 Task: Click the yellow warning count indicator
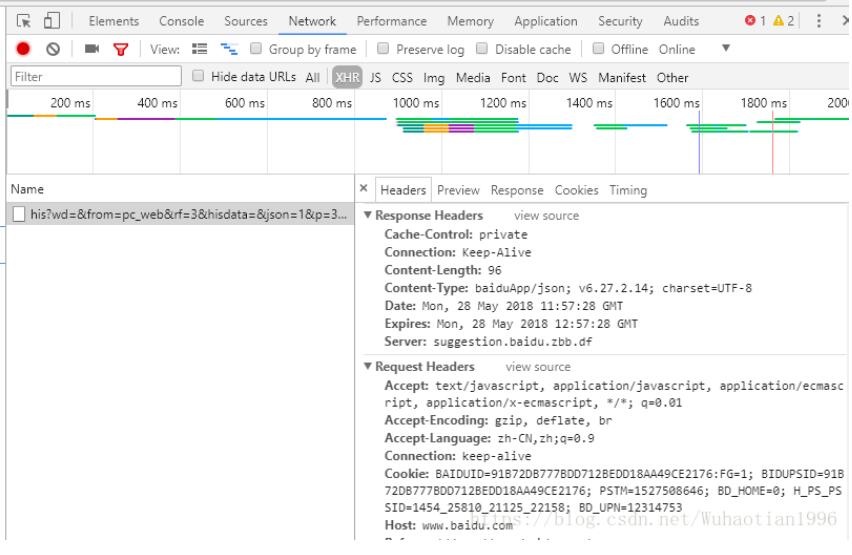click(784, 21)
